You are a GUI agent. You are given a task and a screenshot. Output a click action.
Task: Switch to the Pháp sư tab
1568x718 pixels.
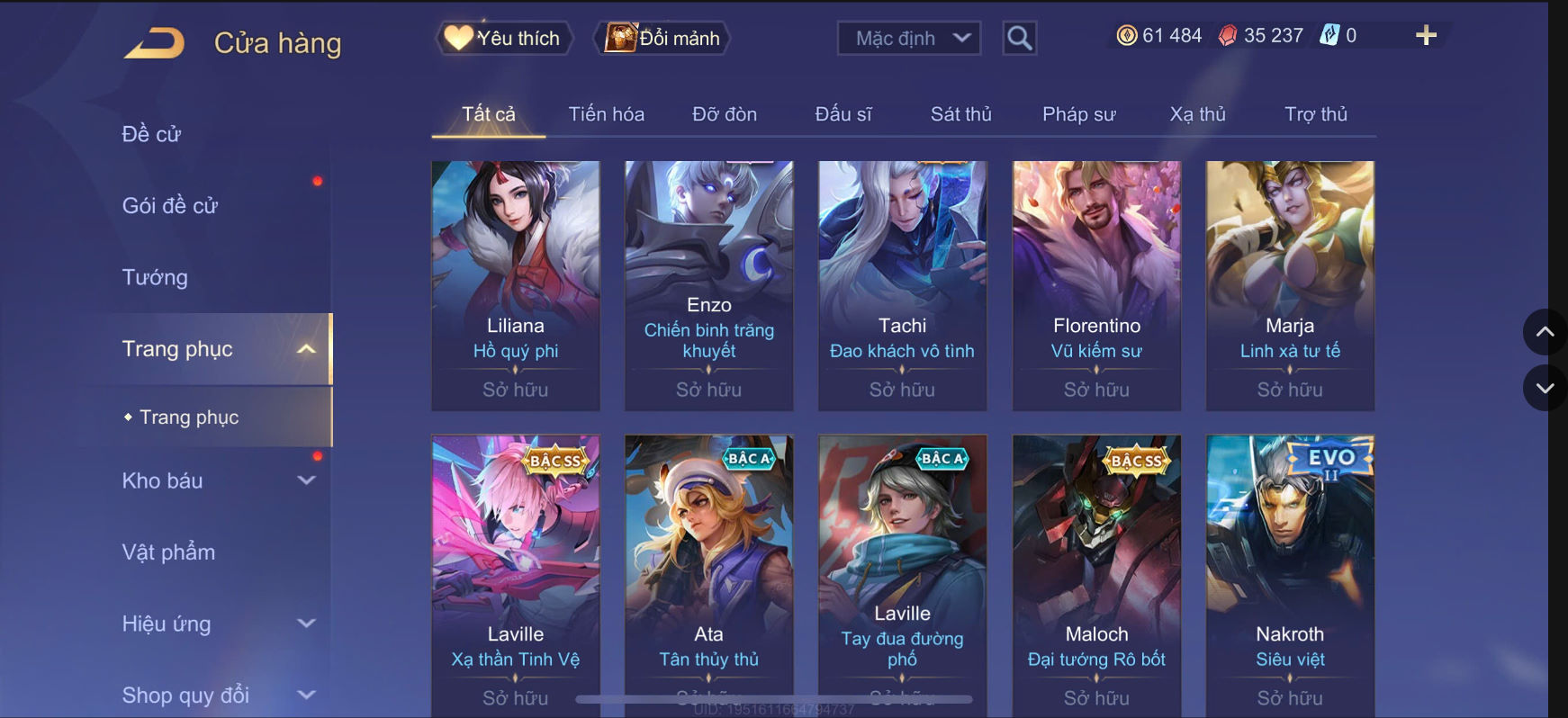click(1079, 114)
